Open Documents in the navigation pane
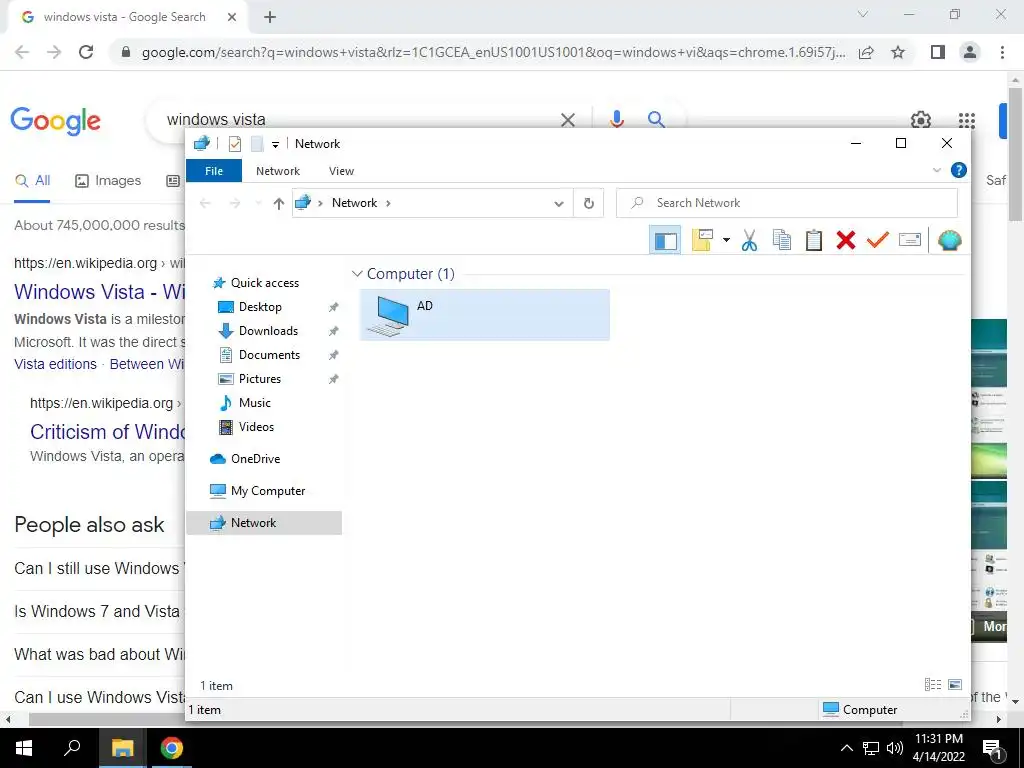Image resolution: width=1024 pixels, height=768 pixels. tap(269, 355)
